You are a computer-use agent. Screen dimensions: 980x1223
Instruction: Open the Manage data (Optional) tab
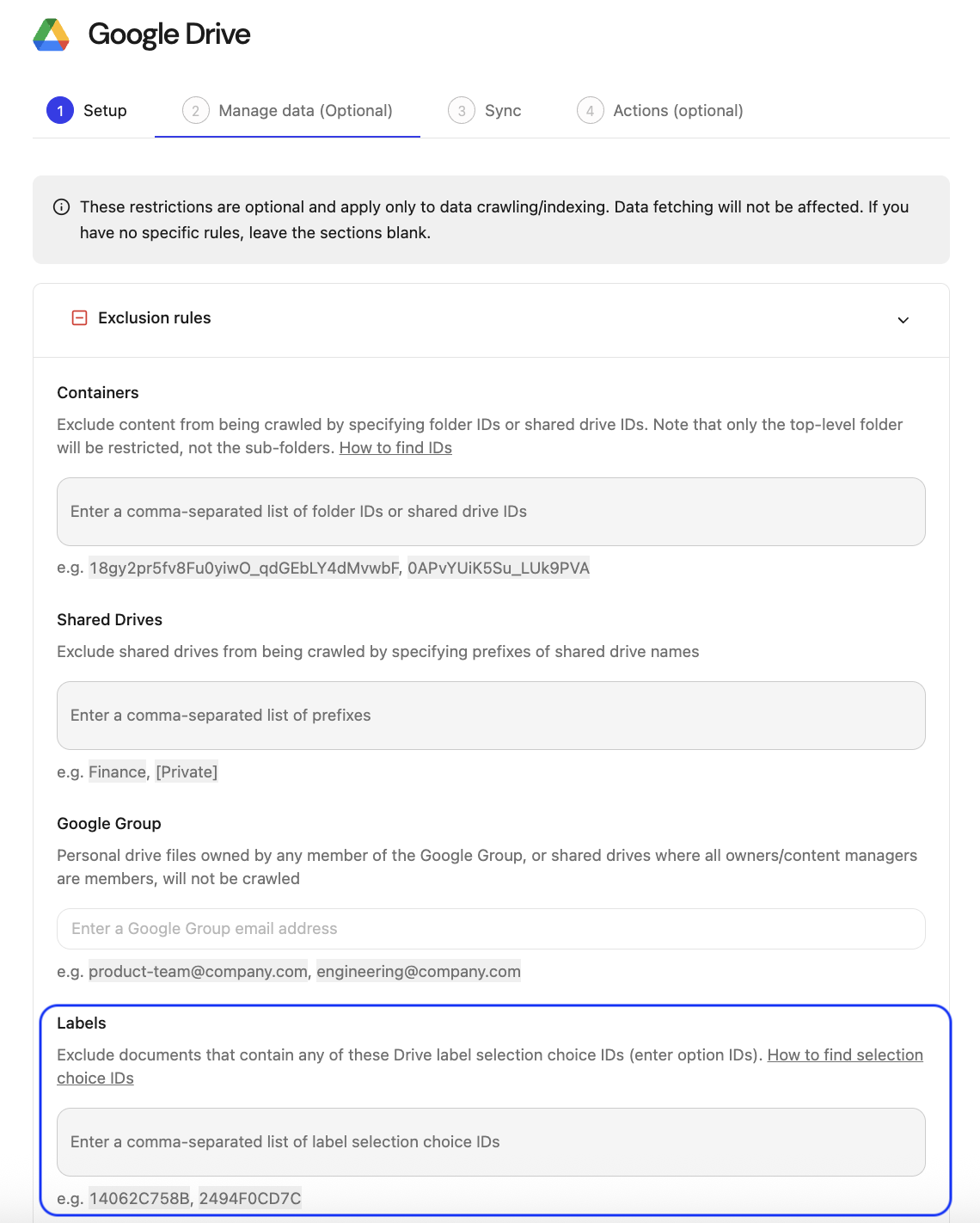(x=305, y=111)
